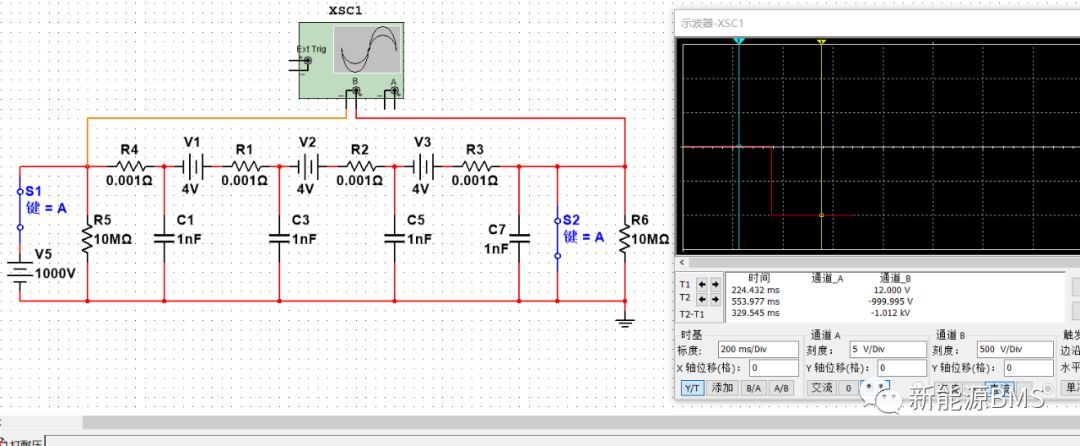Select the V5 1000V battery source
This screenshot has height=446, width=1080.
pyautogui.click(x=20, y=273)
